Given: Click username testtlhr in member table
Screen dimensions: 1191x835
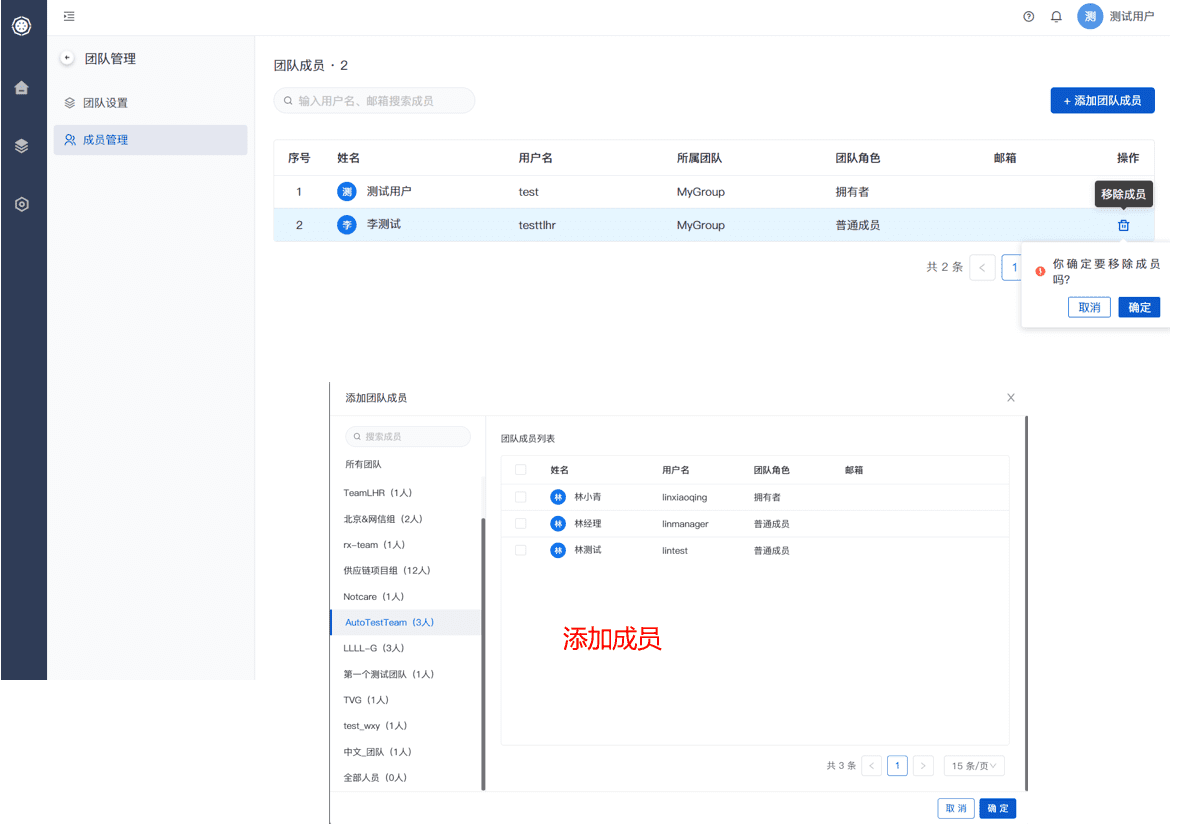Looking at the screenshot, I should (537, 225).
